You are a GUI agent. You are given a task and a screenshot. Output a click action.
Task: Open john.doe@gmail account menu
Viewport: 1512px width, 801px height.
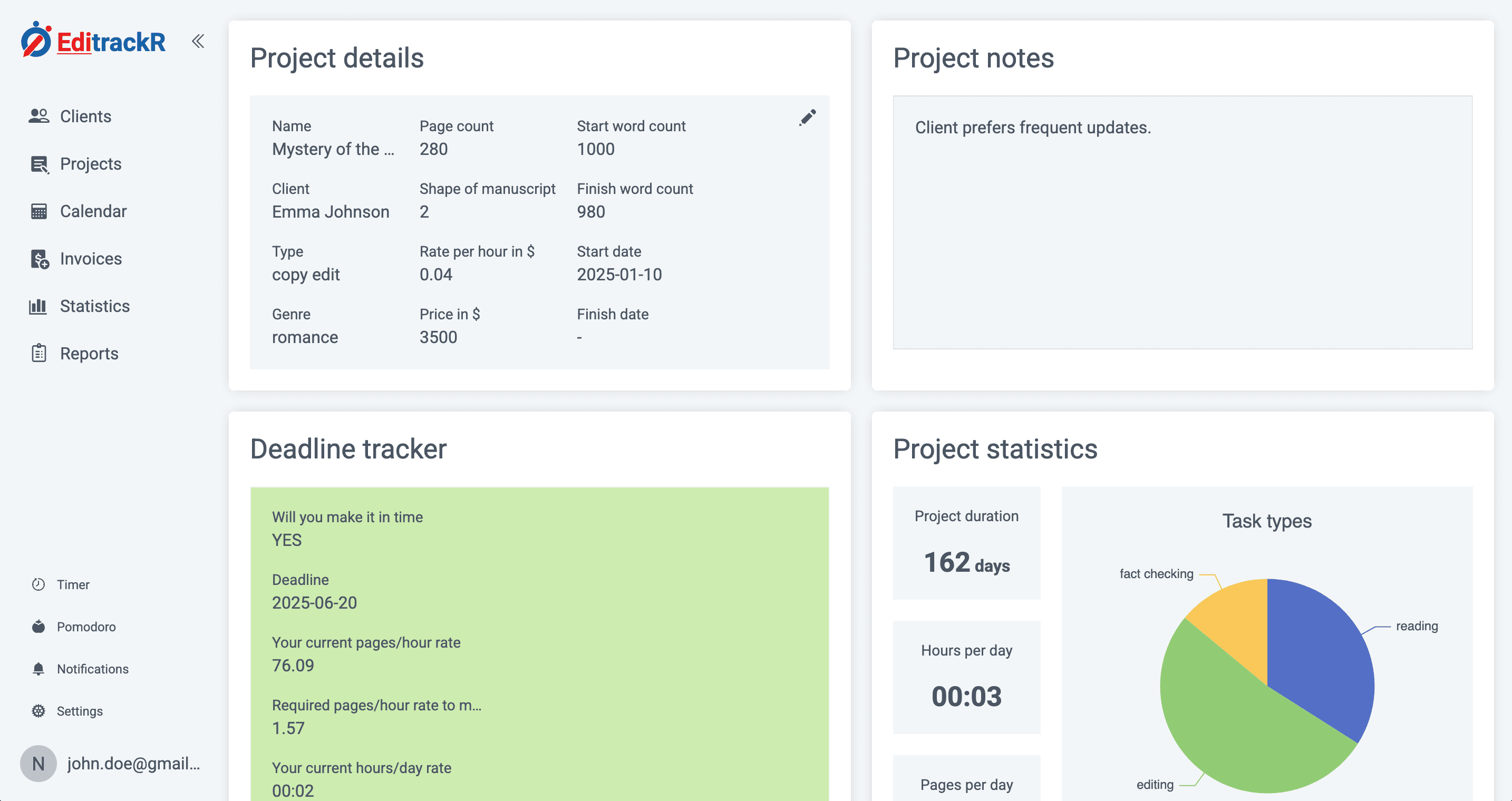coord(134,764)
